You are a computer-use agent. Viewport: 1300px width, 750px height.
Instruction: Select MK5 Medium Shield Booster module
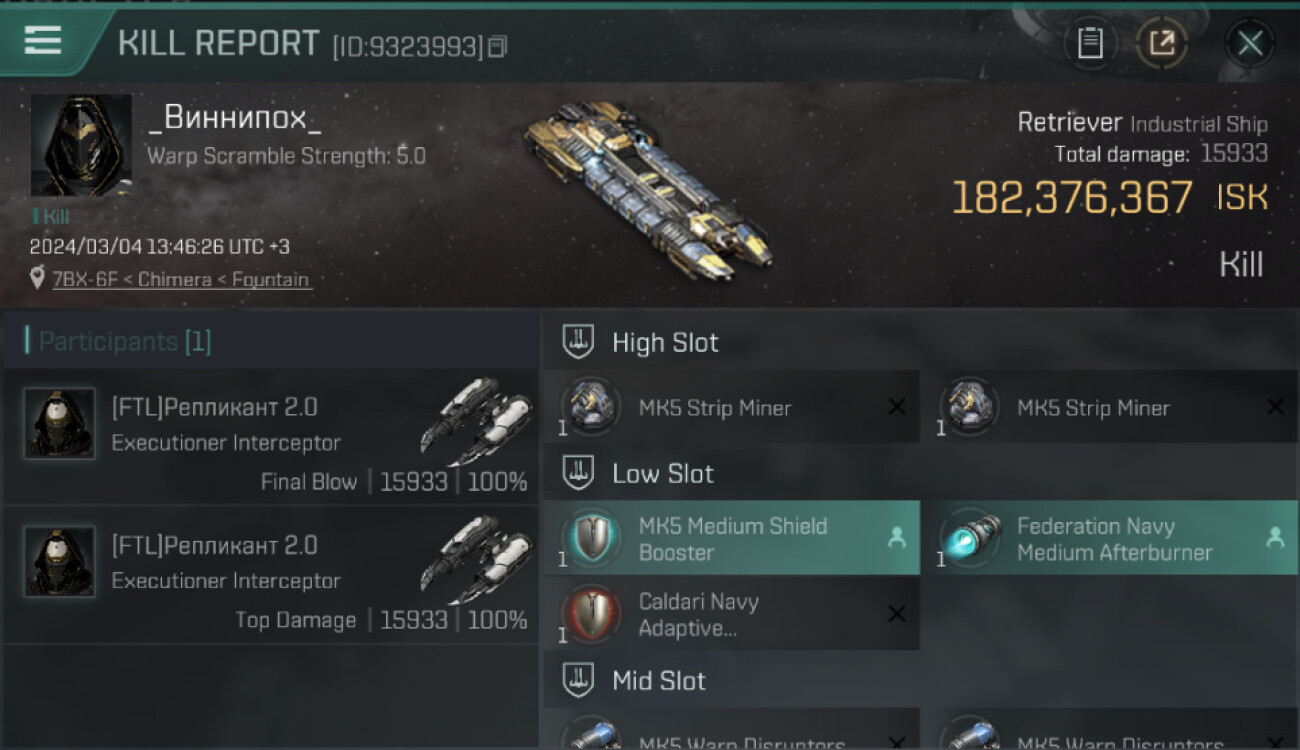[x=731, y=538]
